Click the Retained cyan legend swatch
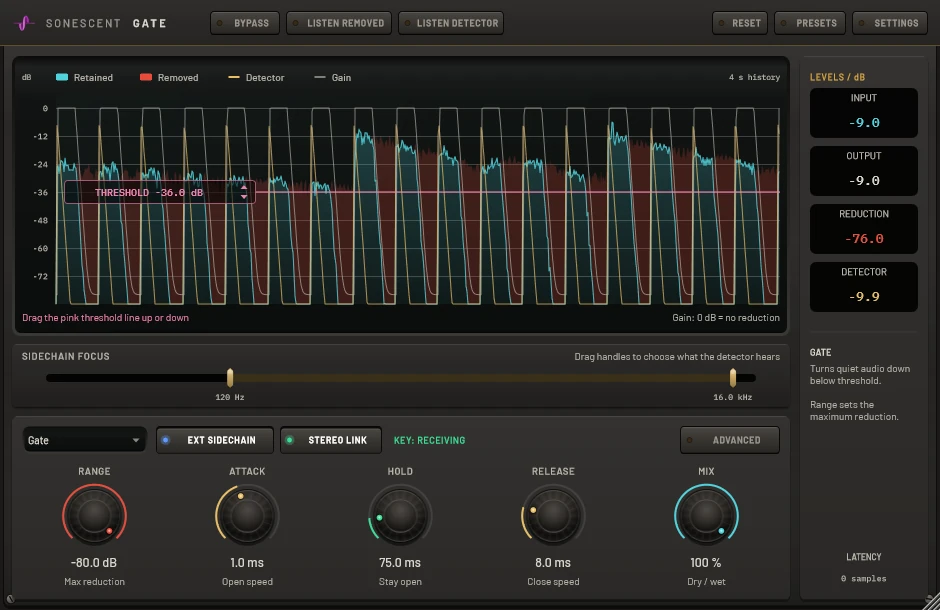The image size is (940, 610). coord(62,77)
